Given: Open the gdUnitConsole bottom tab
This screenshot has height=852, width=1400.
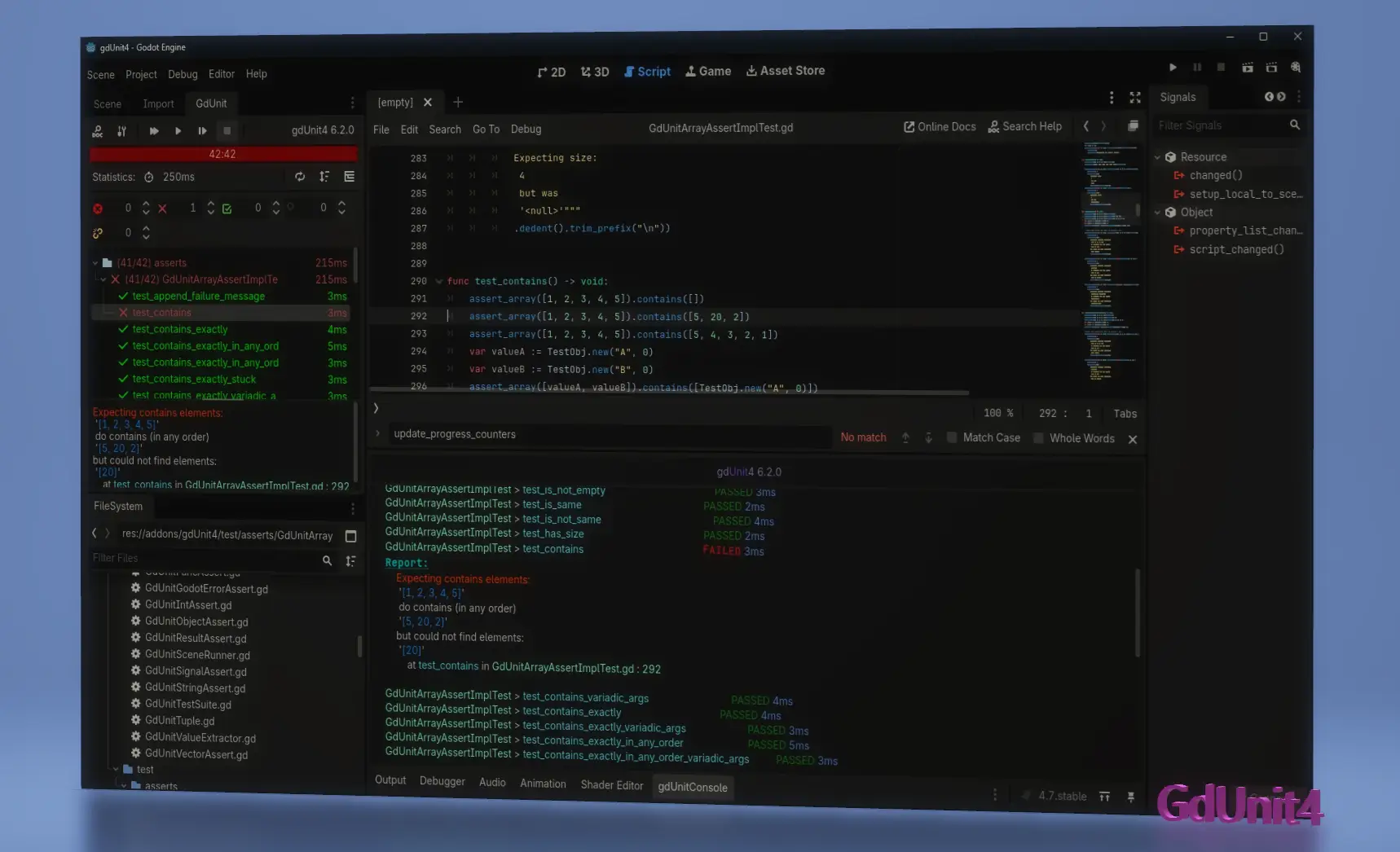Looking at the screenshot, I should [693, 788].
